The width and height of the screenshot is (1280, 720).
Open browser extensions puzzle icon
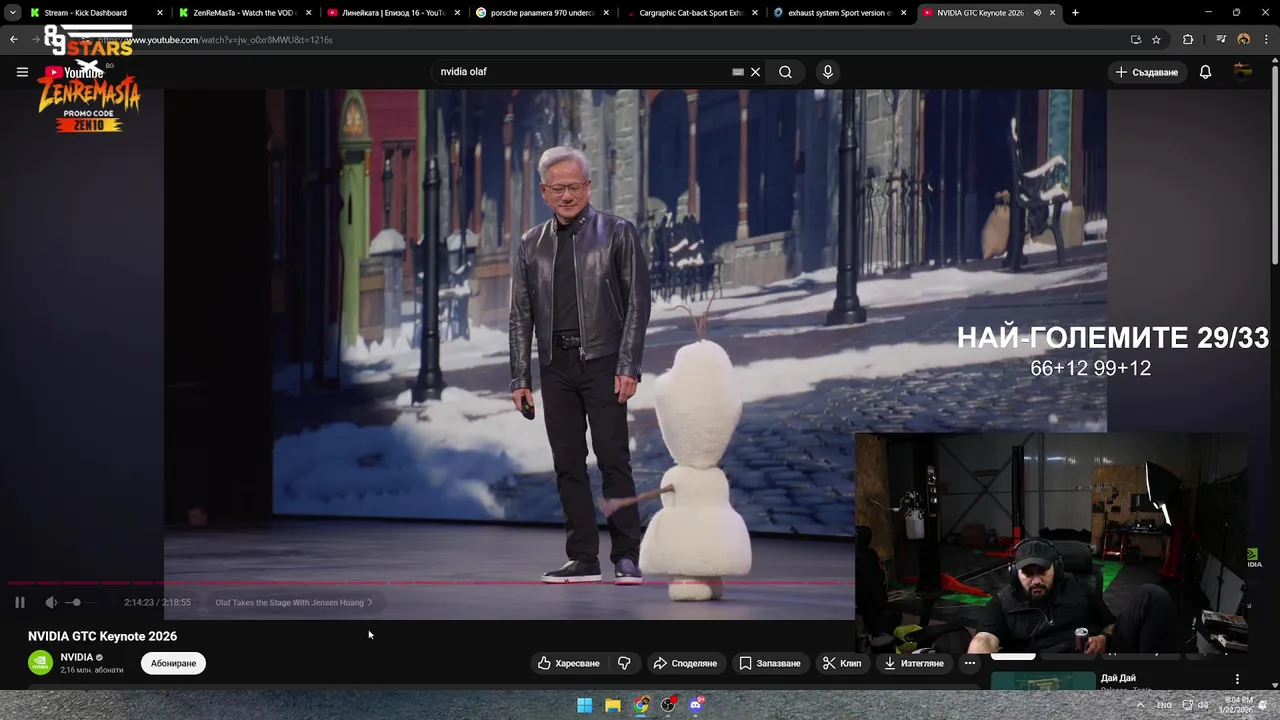tap(1188, 40)
